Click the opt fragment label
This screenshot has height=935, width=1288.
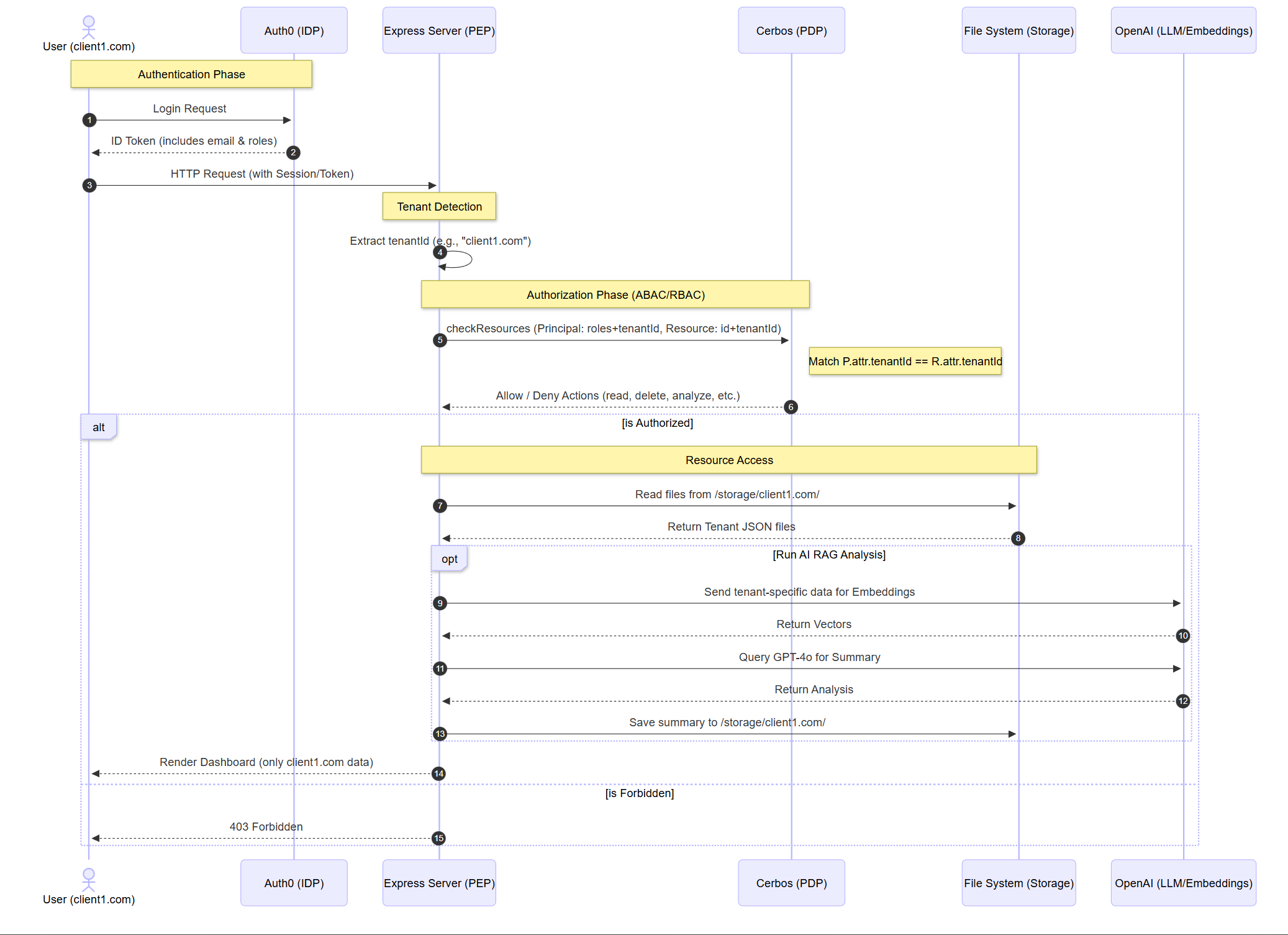[450, 559]
